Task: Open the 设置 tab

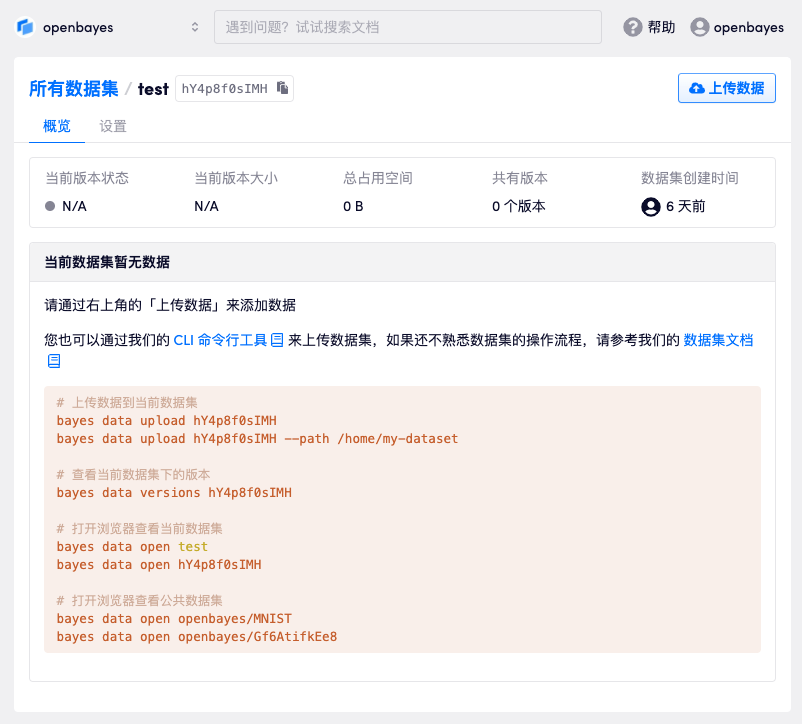Action: click(113, 126)
